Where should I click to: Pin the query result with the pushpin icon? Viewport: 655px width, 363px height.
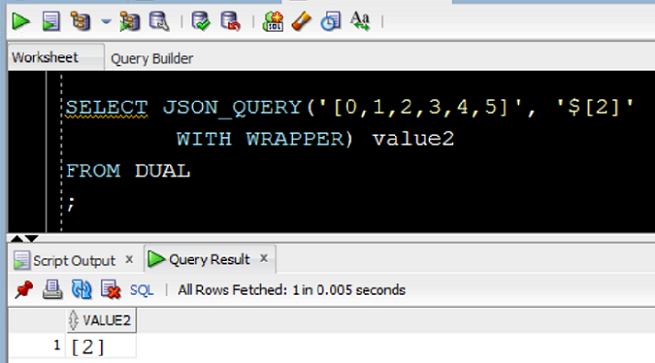23,289
